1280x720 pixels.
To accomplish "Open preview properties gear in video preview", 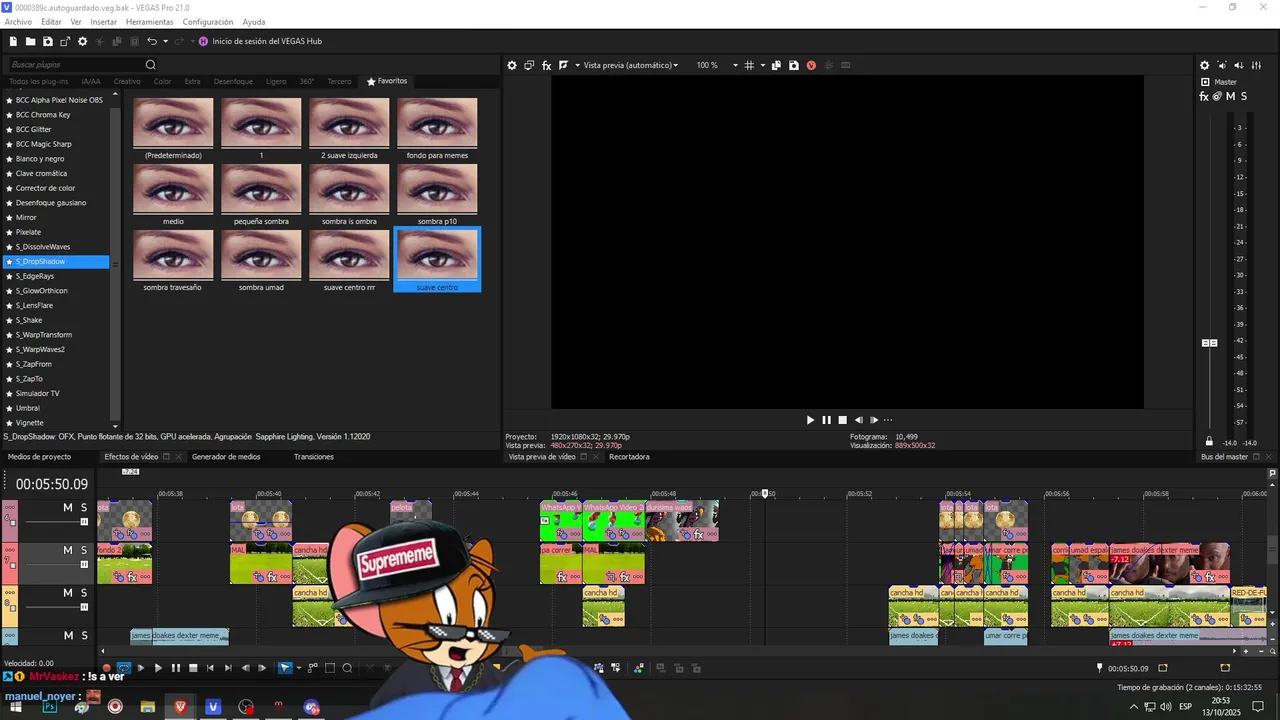I will (x=512, y=65).
